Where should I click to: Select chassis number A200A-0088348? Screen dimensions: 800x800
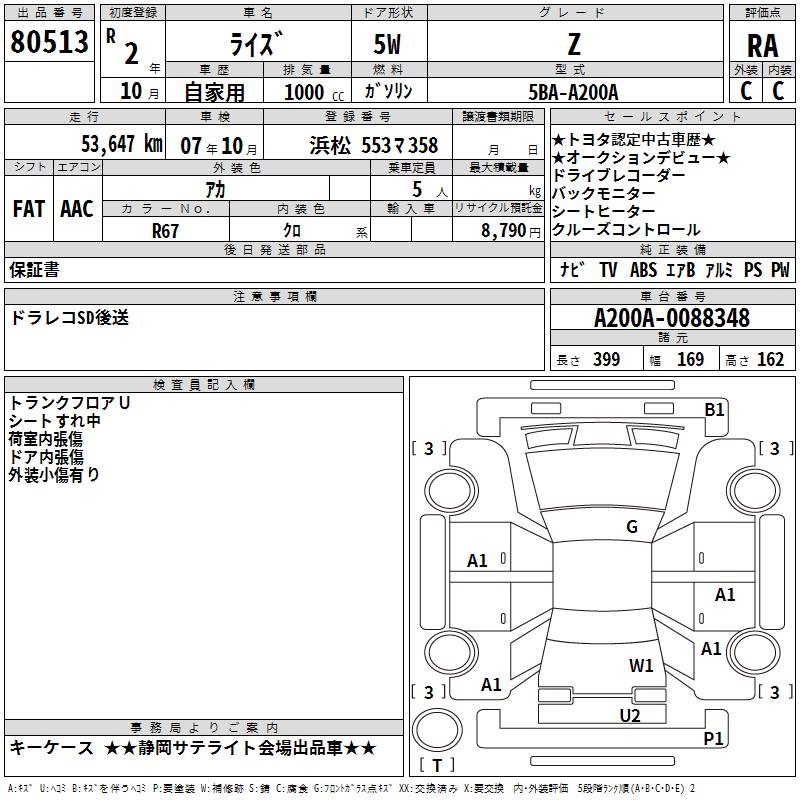point(671,318)
